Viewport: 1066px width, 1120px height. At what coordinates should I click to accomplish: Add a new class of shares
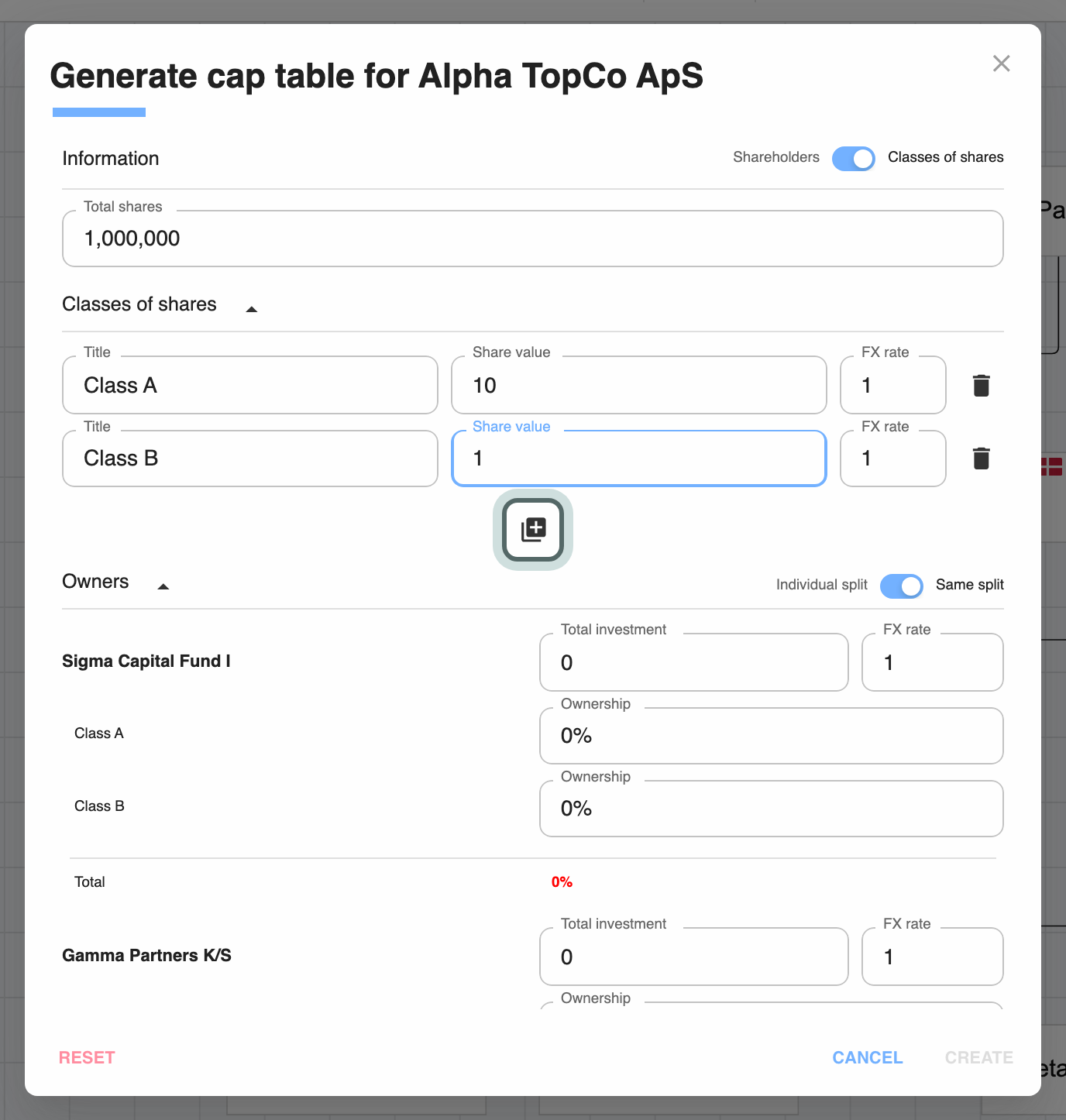533,530
